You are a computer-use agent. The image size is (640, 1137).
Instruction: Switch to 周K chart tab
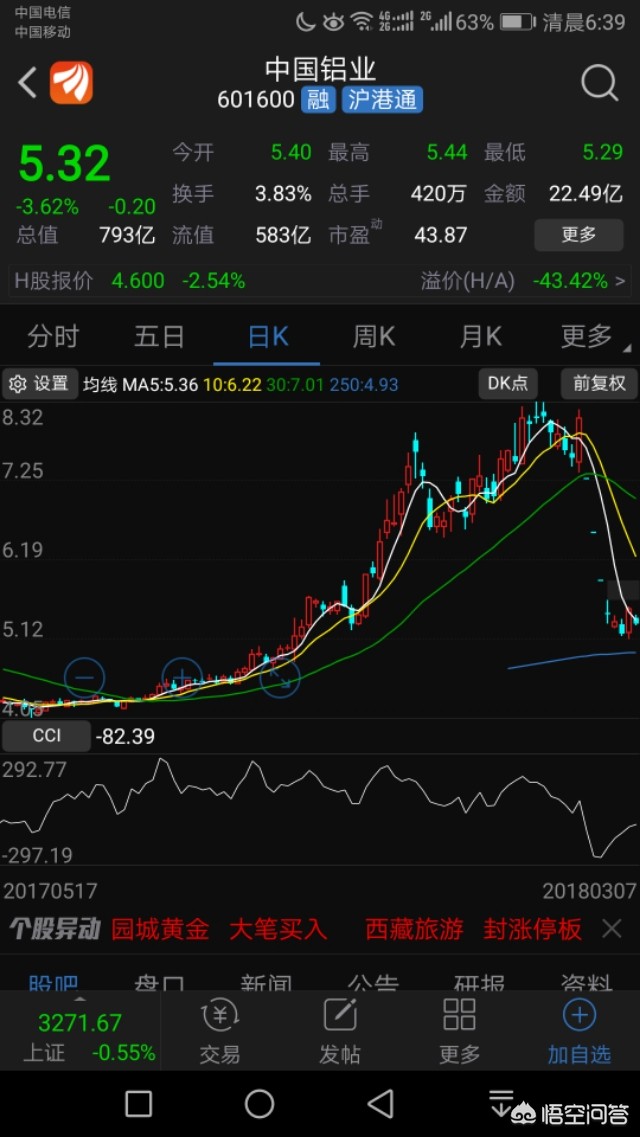(x=373, y=336)
